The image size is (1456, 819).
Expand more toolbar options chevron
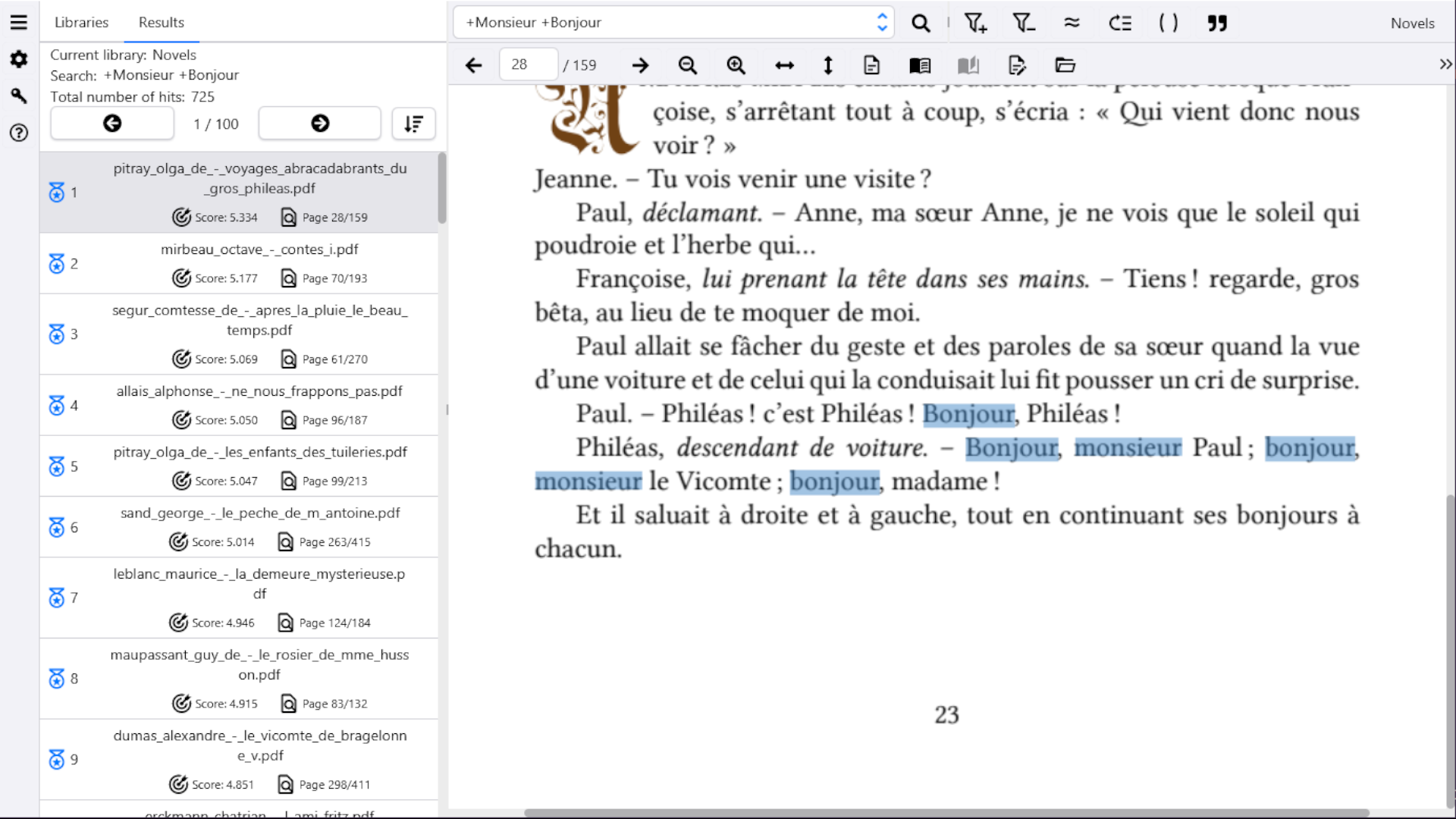tap(1445, 65)
